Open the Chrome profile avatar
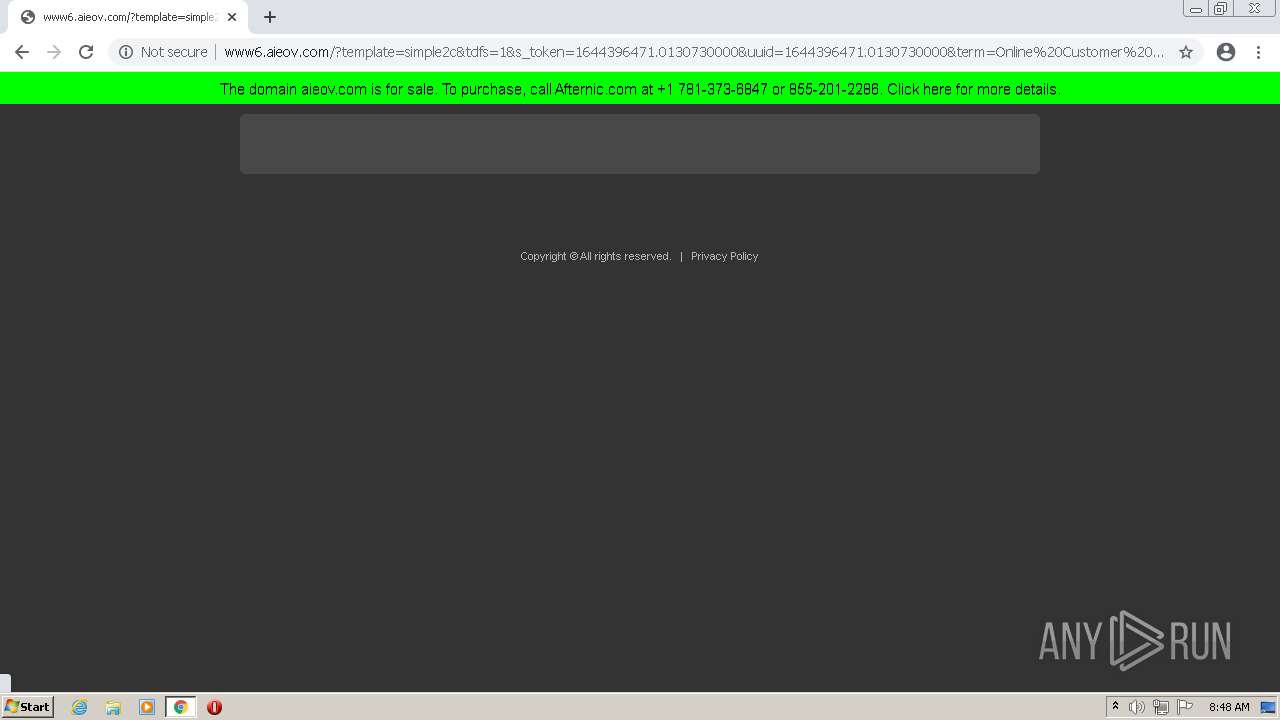The height and width of the screenshot is (720, 1280). [1226, 52]
